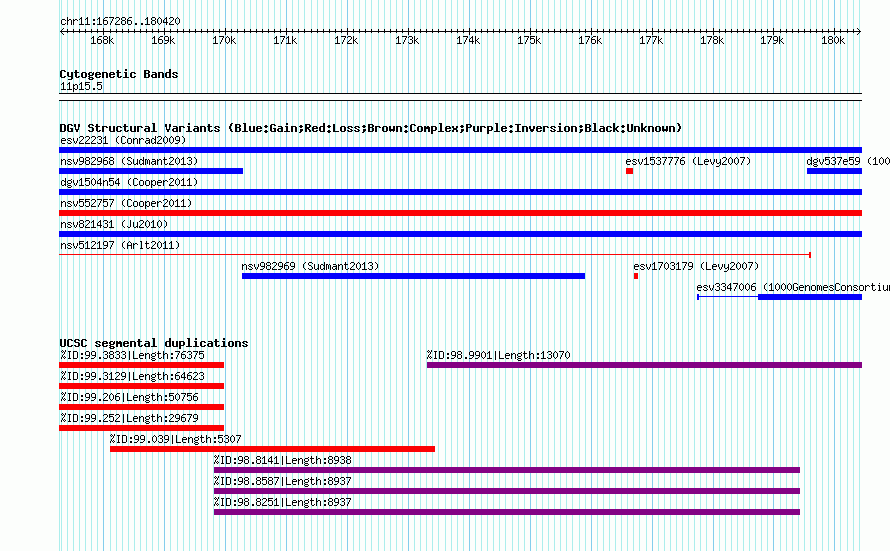Click the small red esv1537776 (Levy2007) marker
The height and width of the screenshot is (551, 890).
pos(629,171)
